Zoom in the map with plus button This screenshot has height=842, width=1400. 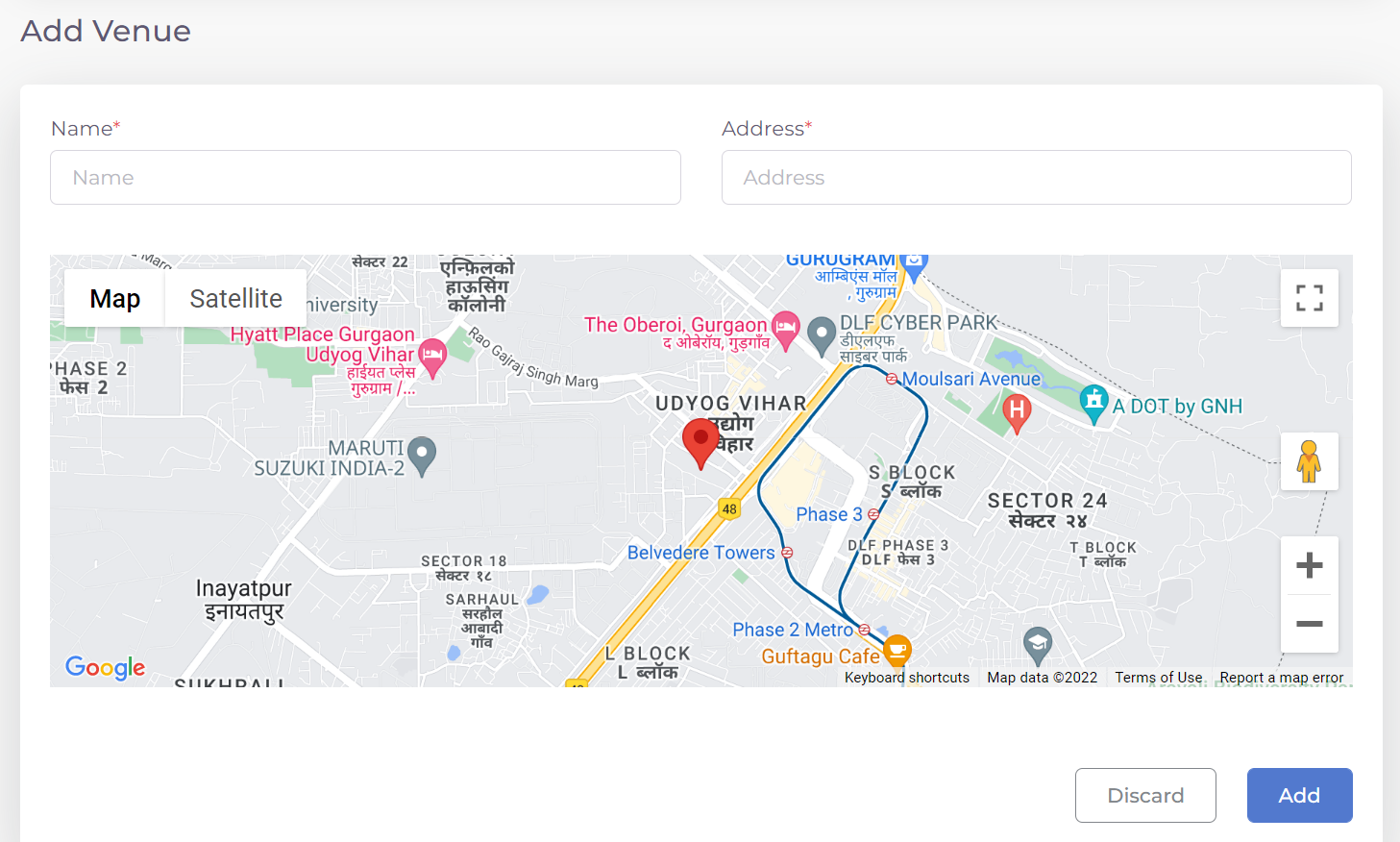pyautogui.click(x=1309, y=565)
